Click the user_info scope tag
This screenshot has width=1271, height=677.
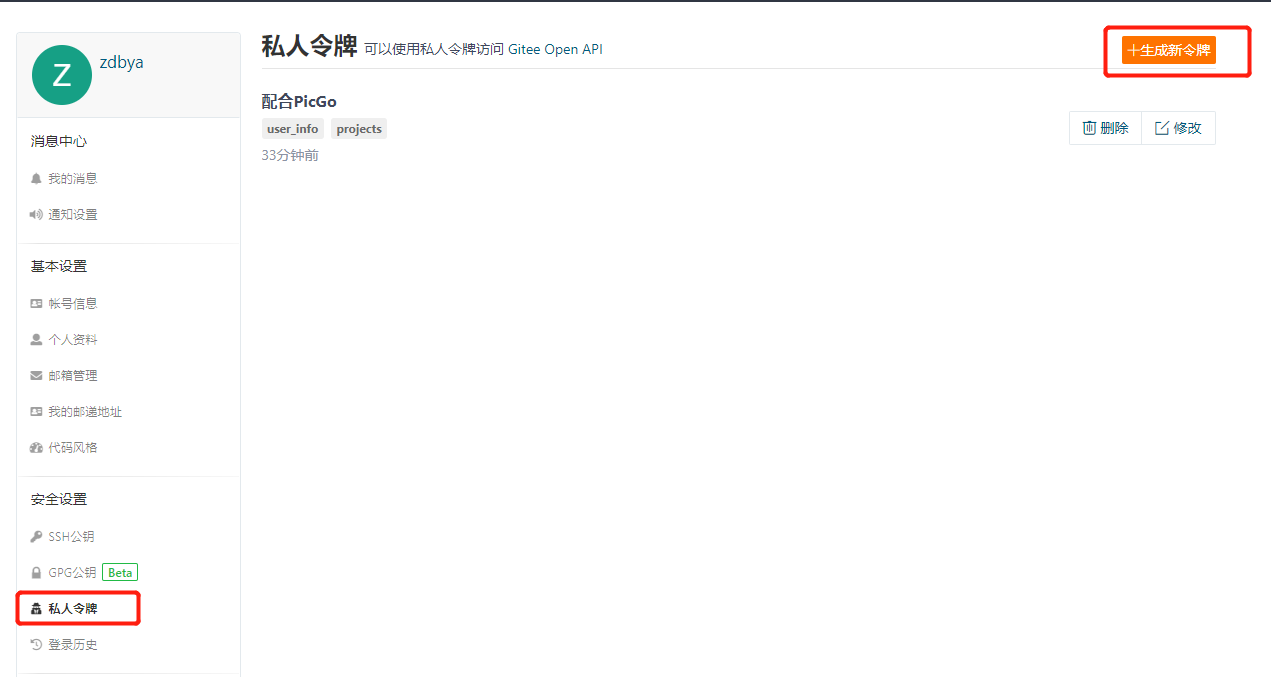293,129
